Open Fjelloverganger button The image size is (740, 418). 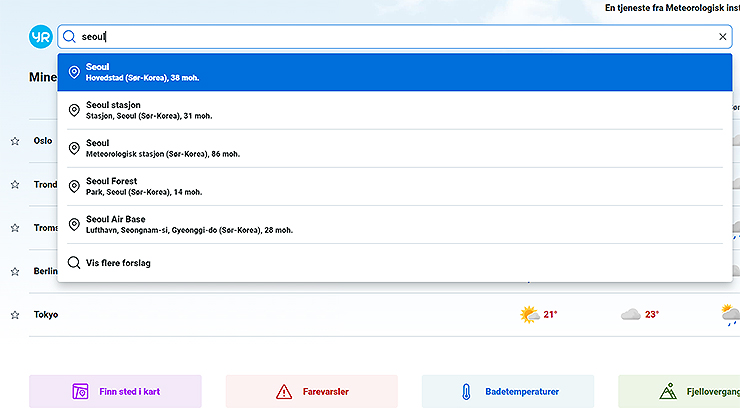[679, 392]
